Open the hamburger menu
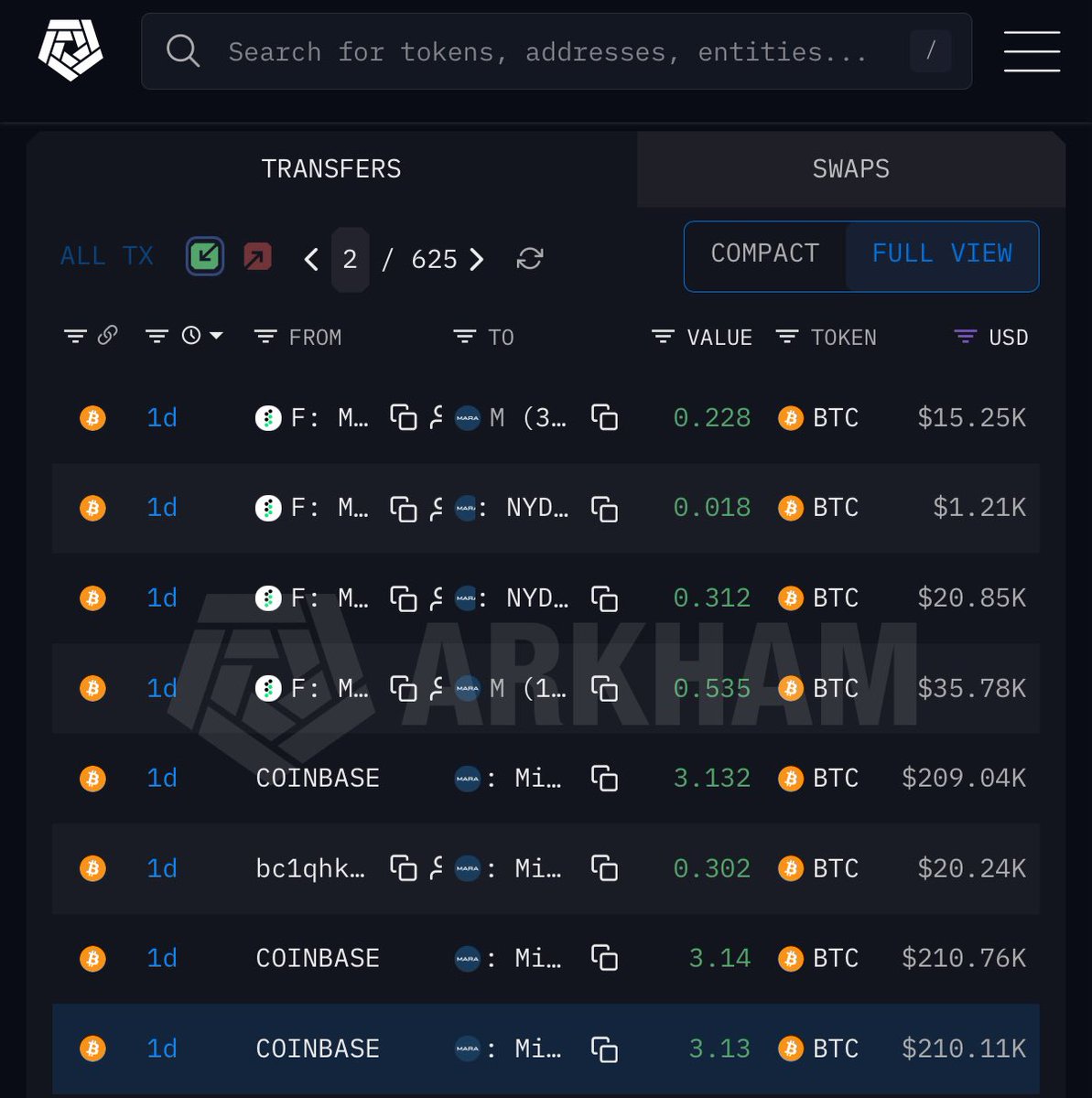 [x=1032, y=51]
